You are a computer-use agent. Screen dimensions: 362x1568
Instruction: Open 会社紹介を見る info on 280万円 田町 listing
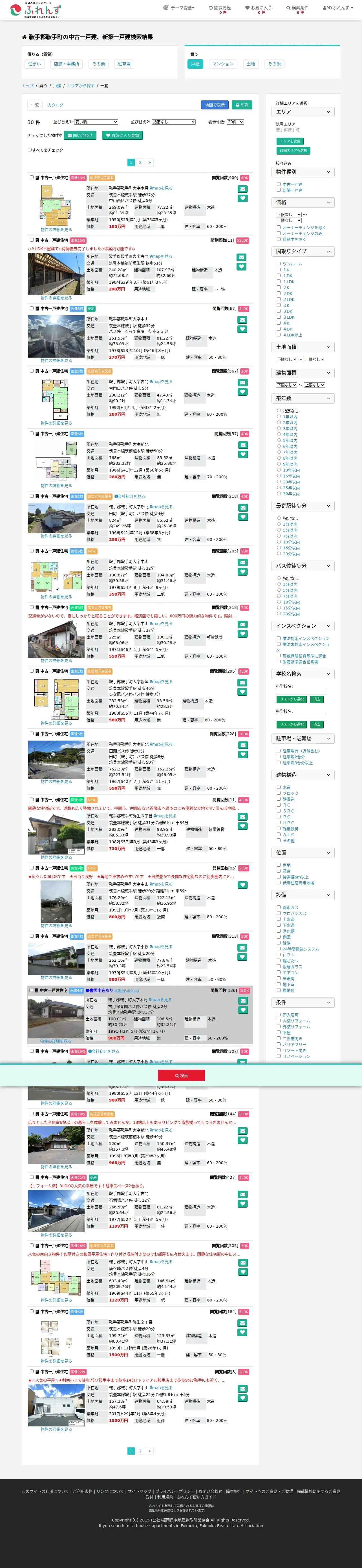click(130, 496)
